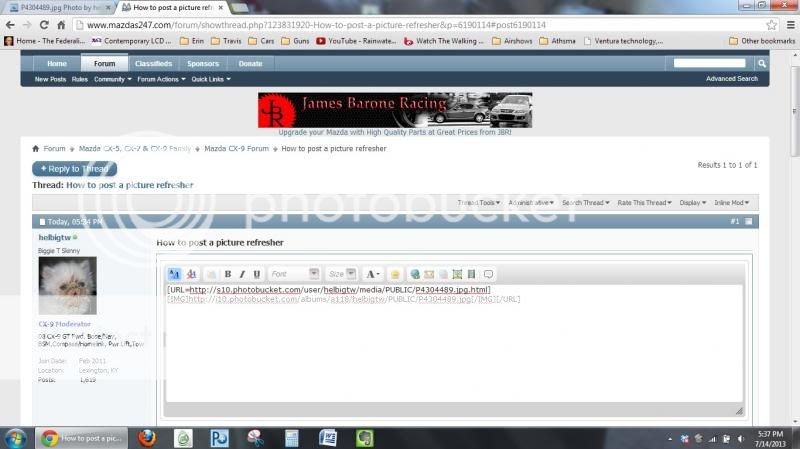Open Firefox from the taskbar
This screenshot has width=800, height=449.
(x=147, y=437)
